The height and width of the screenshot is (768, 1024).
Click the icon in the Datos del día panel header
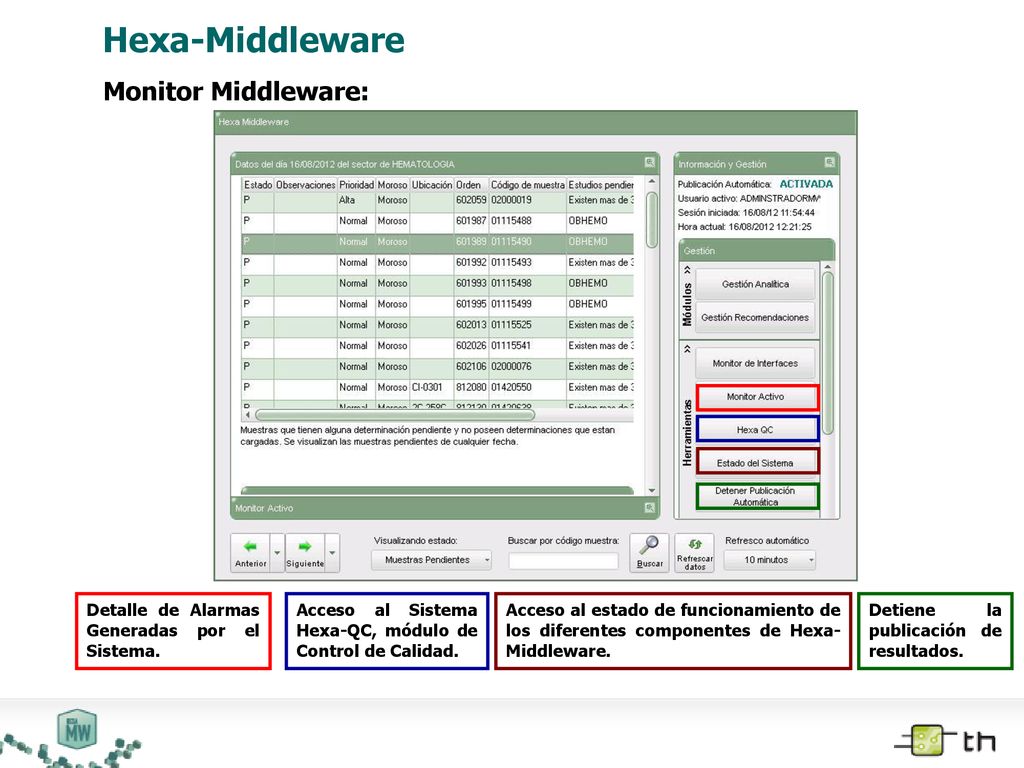pyautogui.click(x=650, y=163)
